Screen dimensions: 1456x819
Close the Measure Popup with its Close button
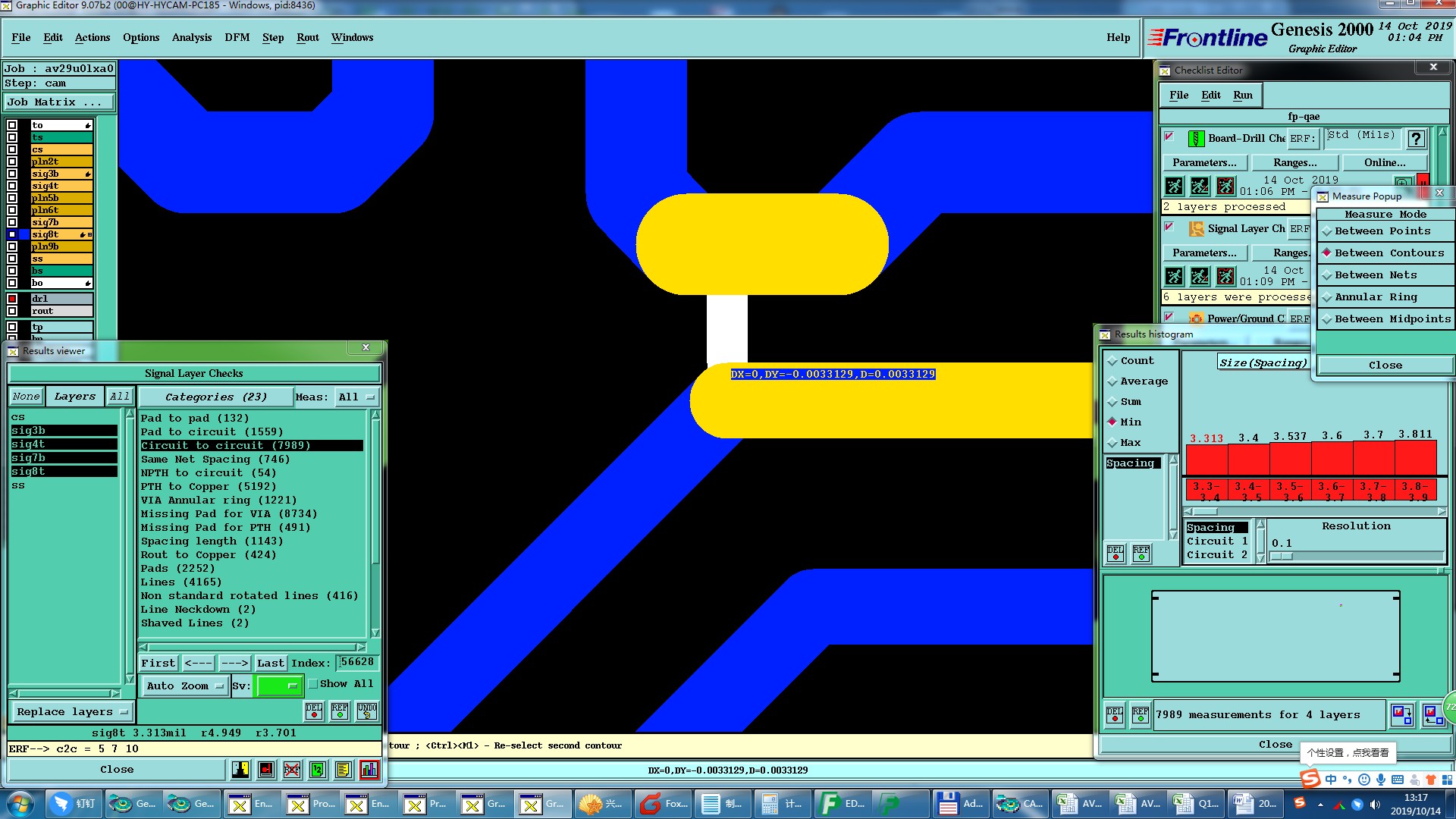(x=1385, y=366)
